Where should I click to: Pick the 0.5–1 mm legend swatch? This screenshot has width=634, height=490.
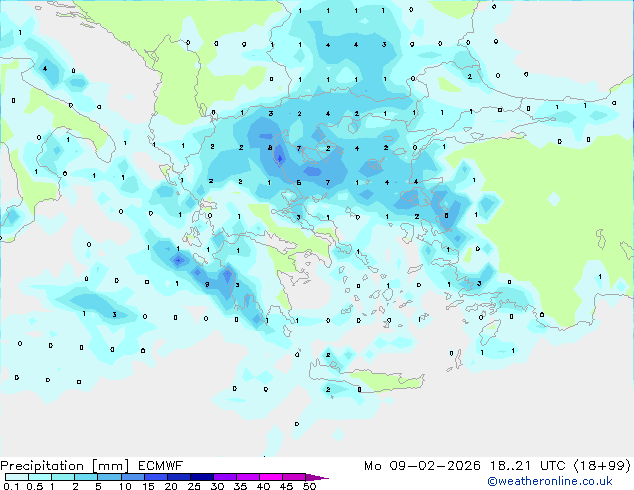(40, 477)
